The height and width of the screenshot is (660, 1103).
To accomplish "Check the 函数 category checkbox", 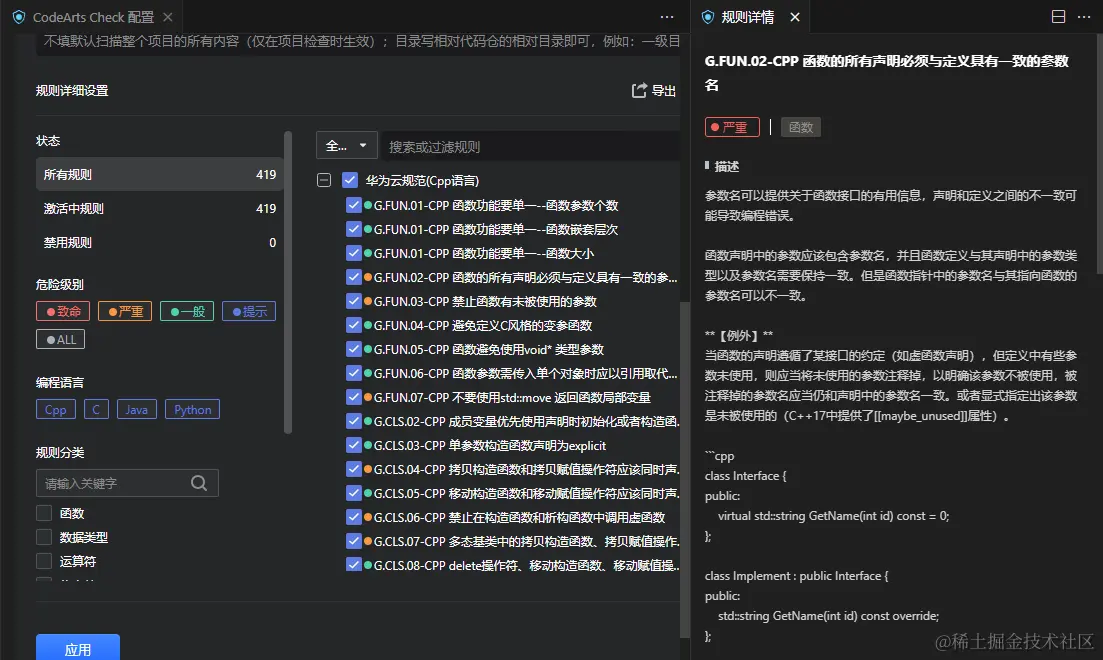I will pyautogui.click(x=44, y=513).
